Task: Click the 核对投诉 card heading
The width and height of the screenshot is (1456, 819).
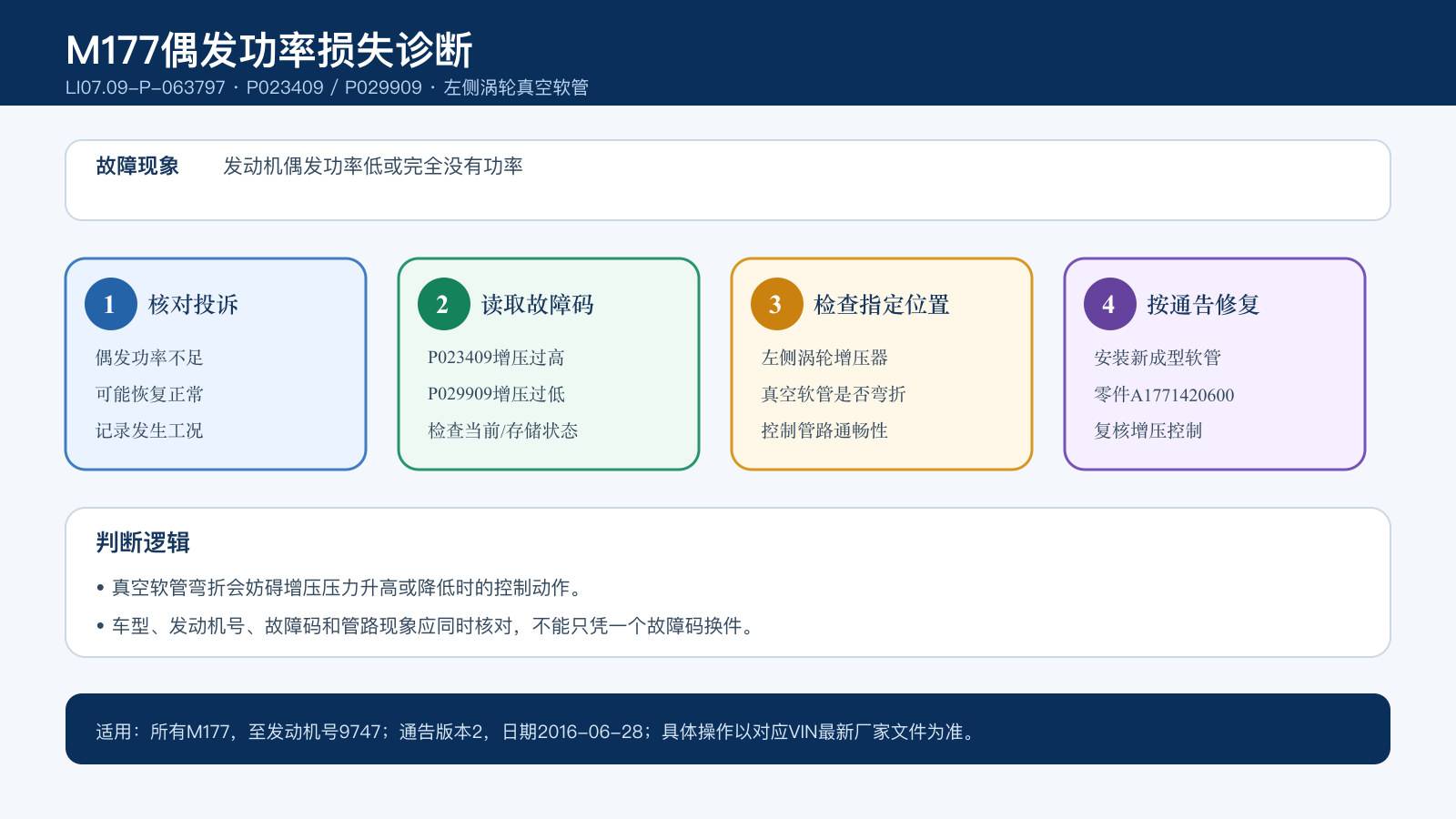Action: (193, 304)
